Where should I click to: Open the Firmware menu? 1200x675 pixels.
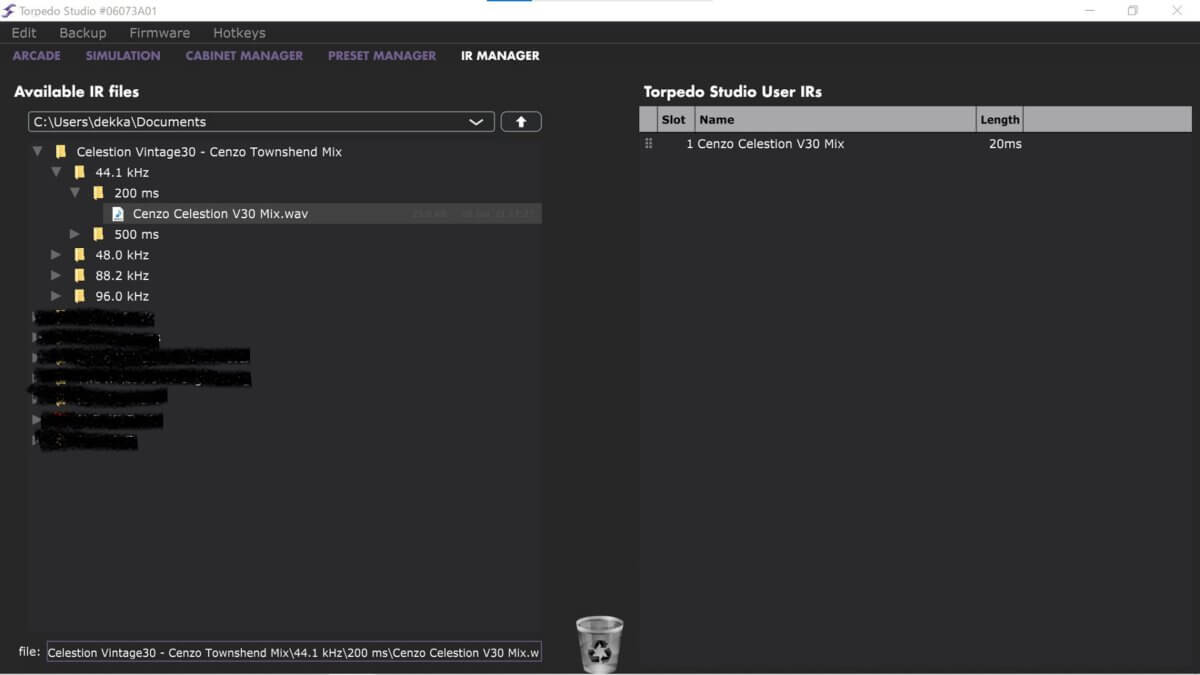(x=159, y=33)
